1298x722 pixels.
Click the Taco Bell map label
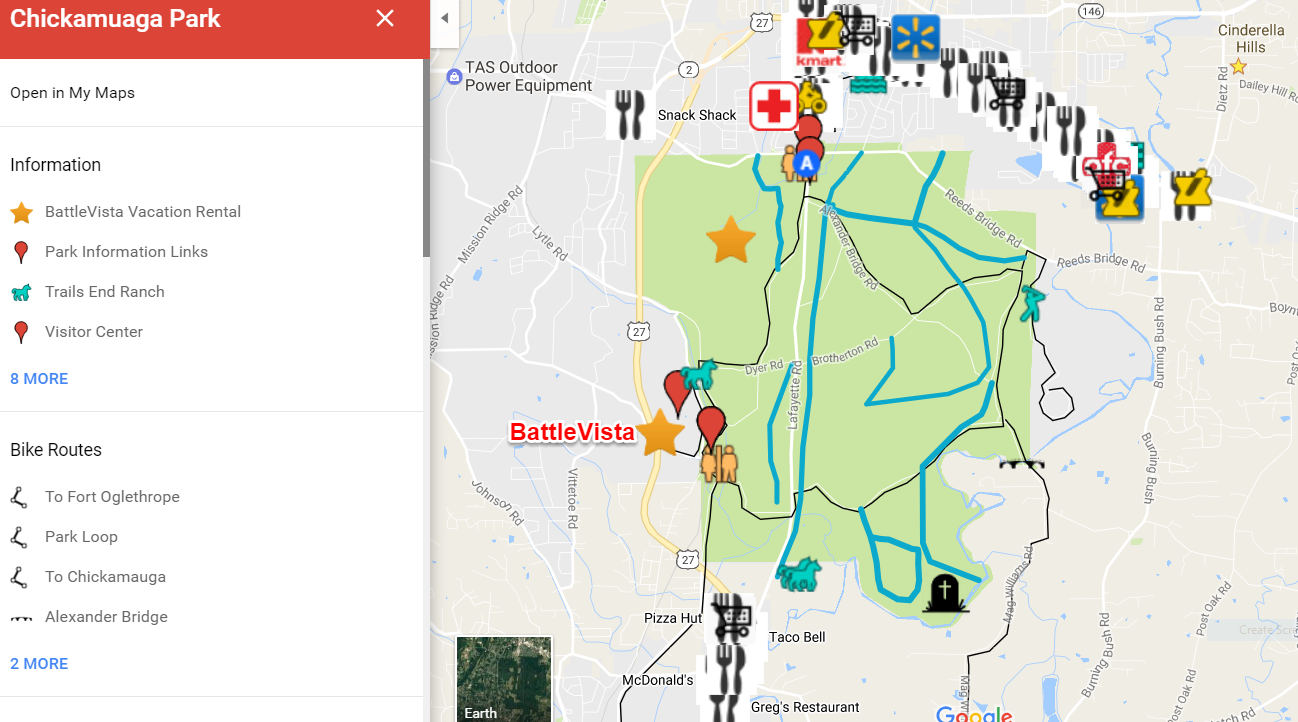pos(797,637)
